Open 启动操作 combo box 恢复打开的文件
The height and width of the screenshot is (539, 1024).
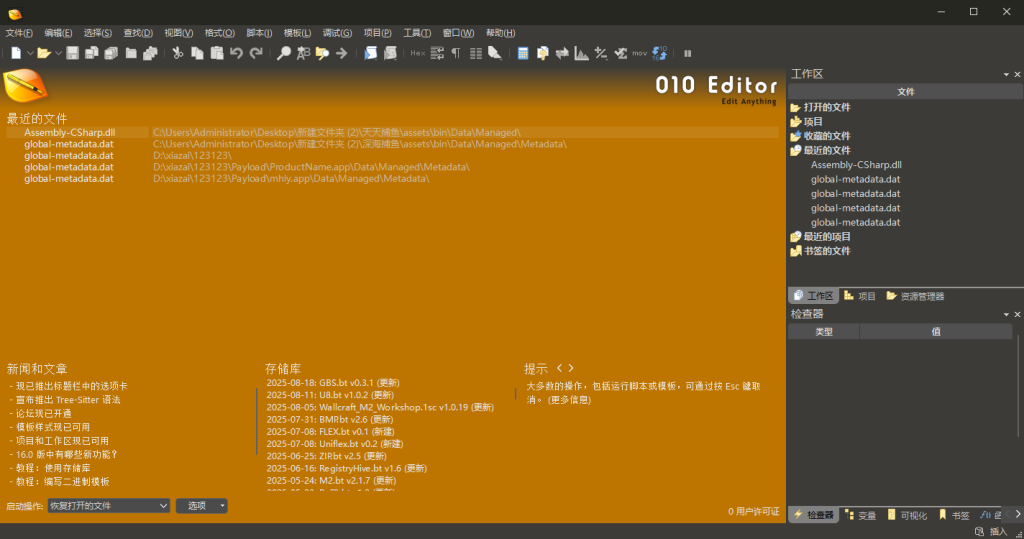pos(108,506)
